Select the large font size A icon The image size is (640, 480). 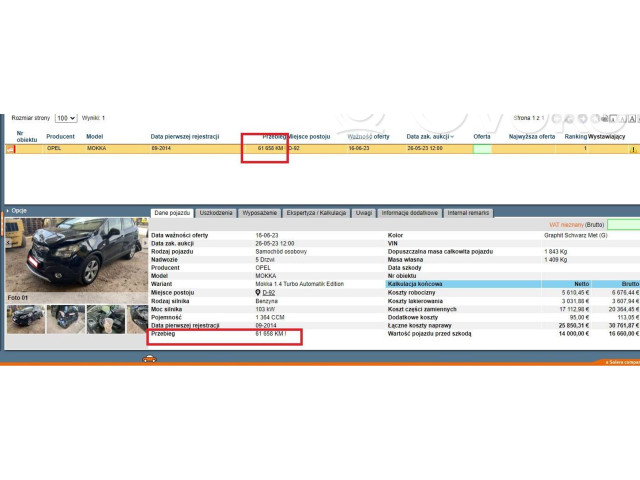(x=632, y=119)
